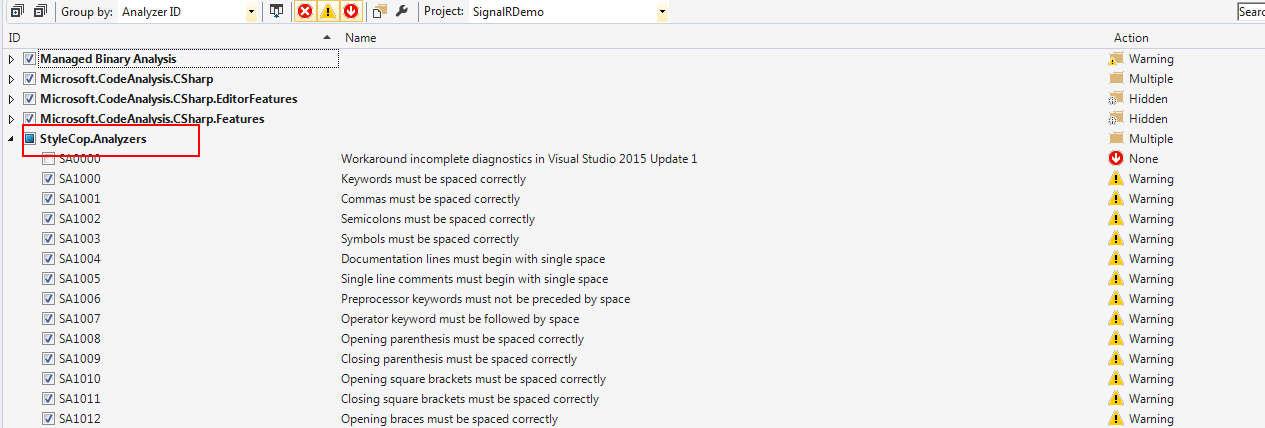Click the Search input box

point(1251,12)
